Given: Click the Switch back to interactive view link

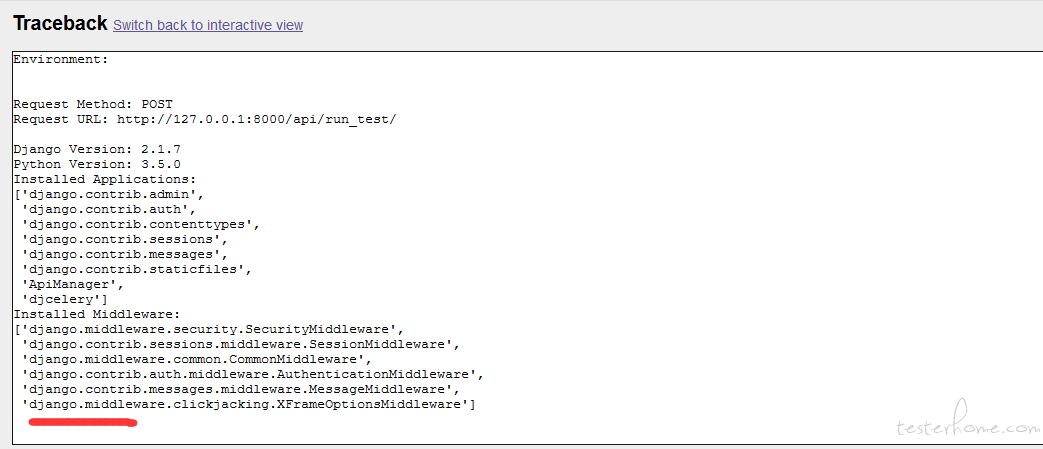Looking at the screenshot, I should click(208, 25).
